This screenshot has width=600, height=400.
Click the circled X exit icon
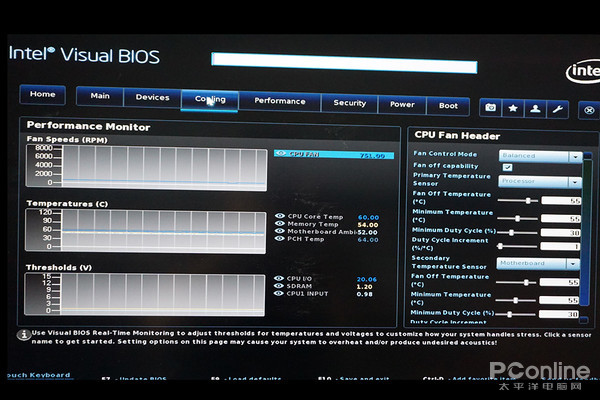click(x=589, y=111)
